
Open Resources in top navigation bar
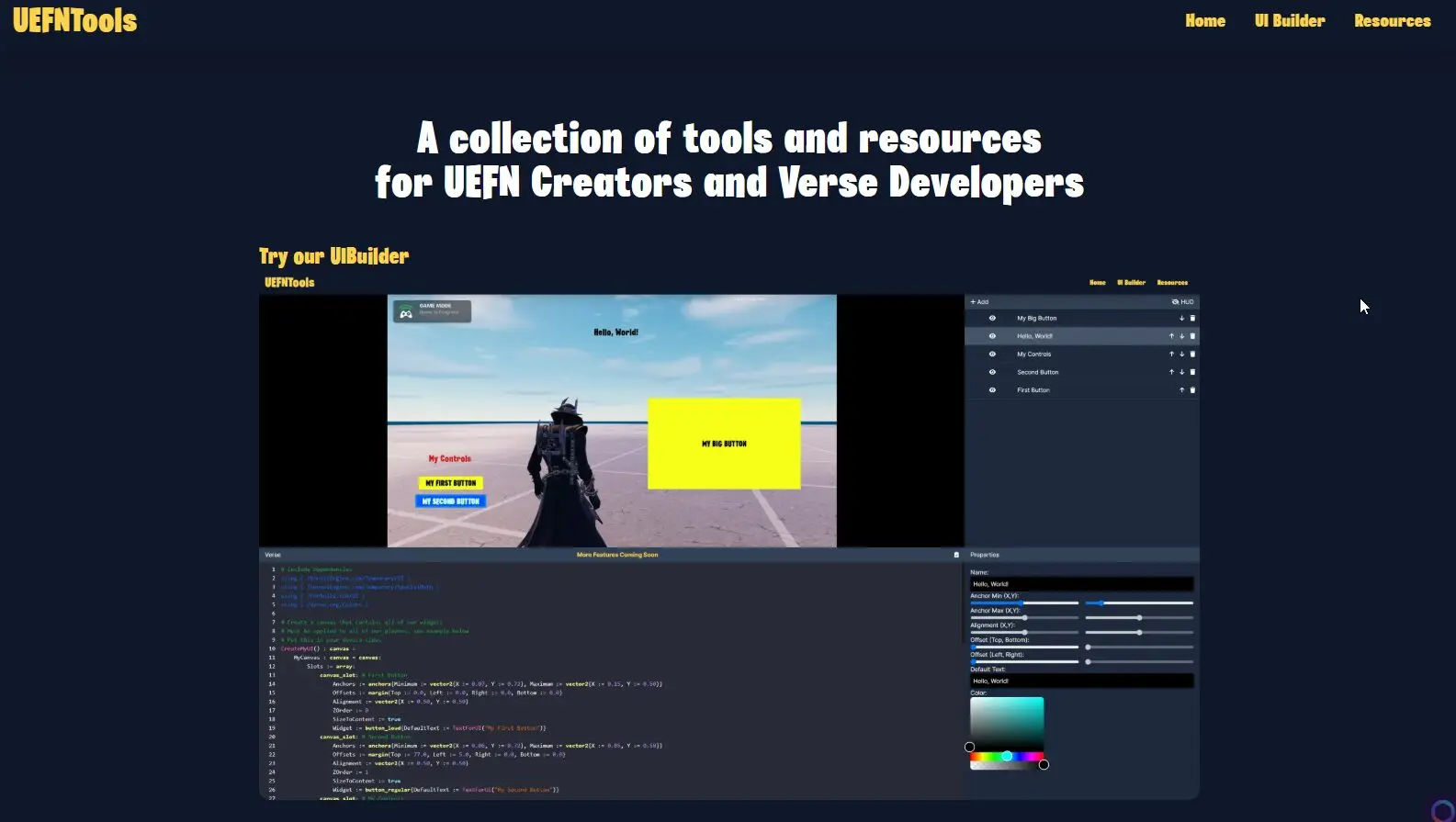[1393, 21]
